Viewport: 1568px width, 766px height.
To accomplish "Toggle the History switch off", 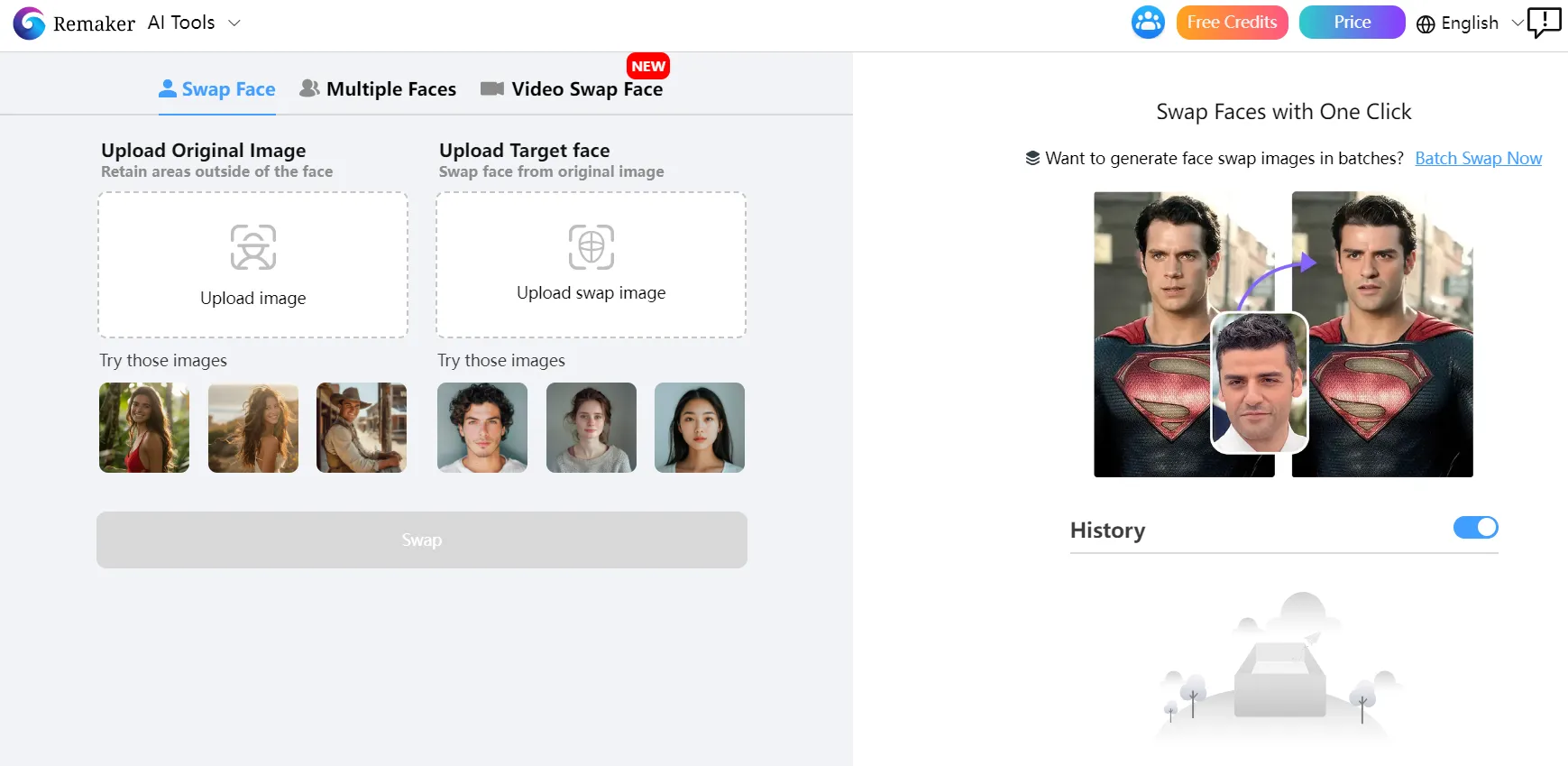I will click(x=1476, y=528).
